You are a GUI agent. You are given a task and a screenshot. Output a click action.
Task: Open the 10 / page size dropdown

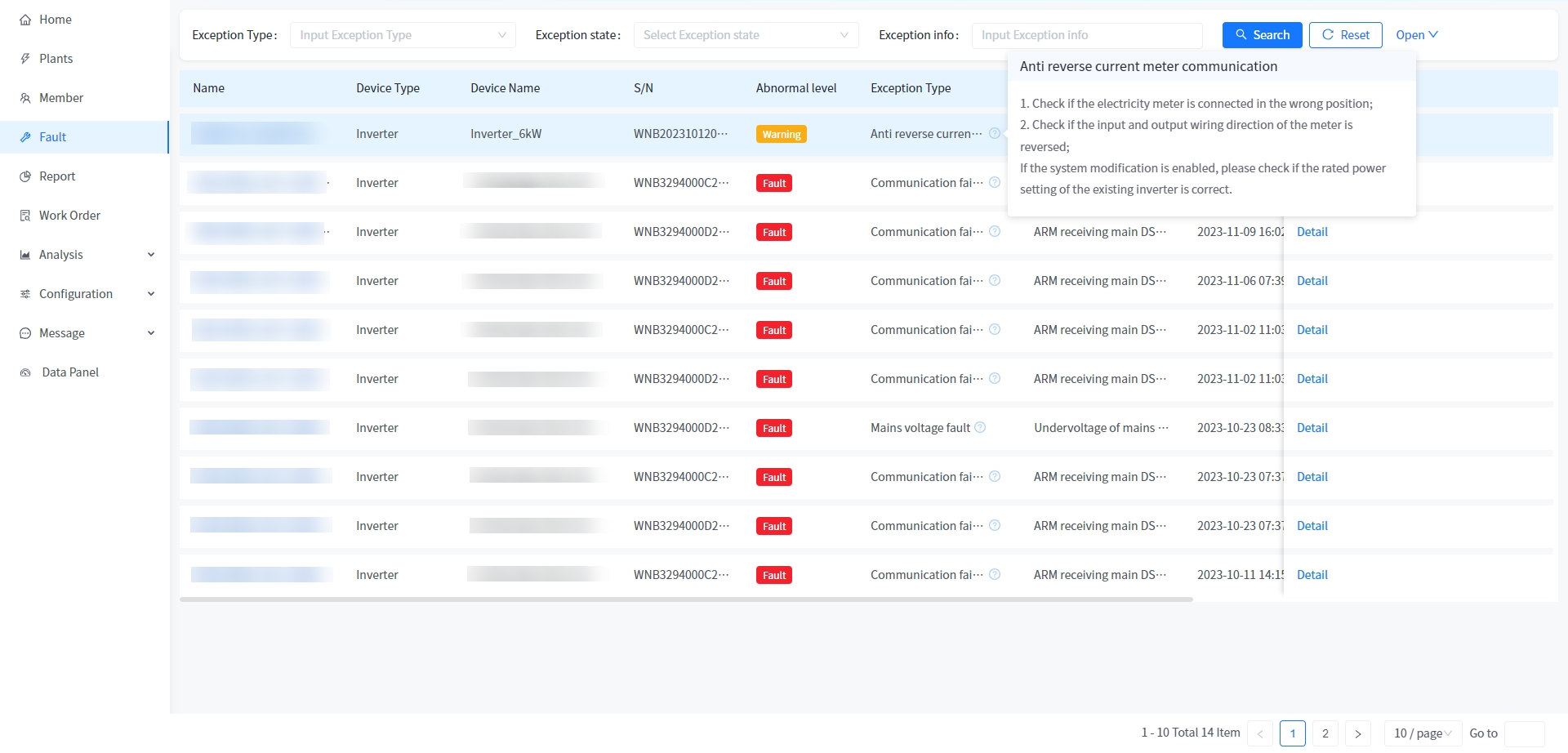[1421, 733]
